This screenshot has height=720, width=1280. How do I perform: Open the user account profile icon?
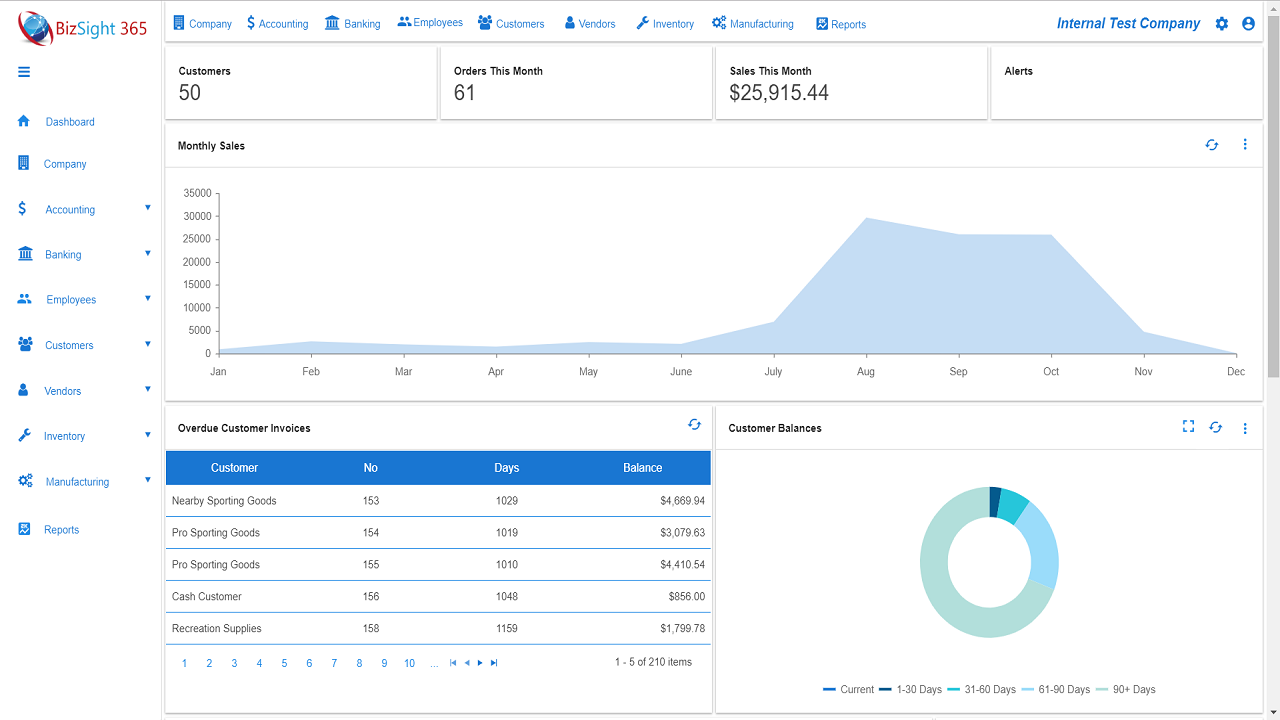click(x=1248, y=23)
